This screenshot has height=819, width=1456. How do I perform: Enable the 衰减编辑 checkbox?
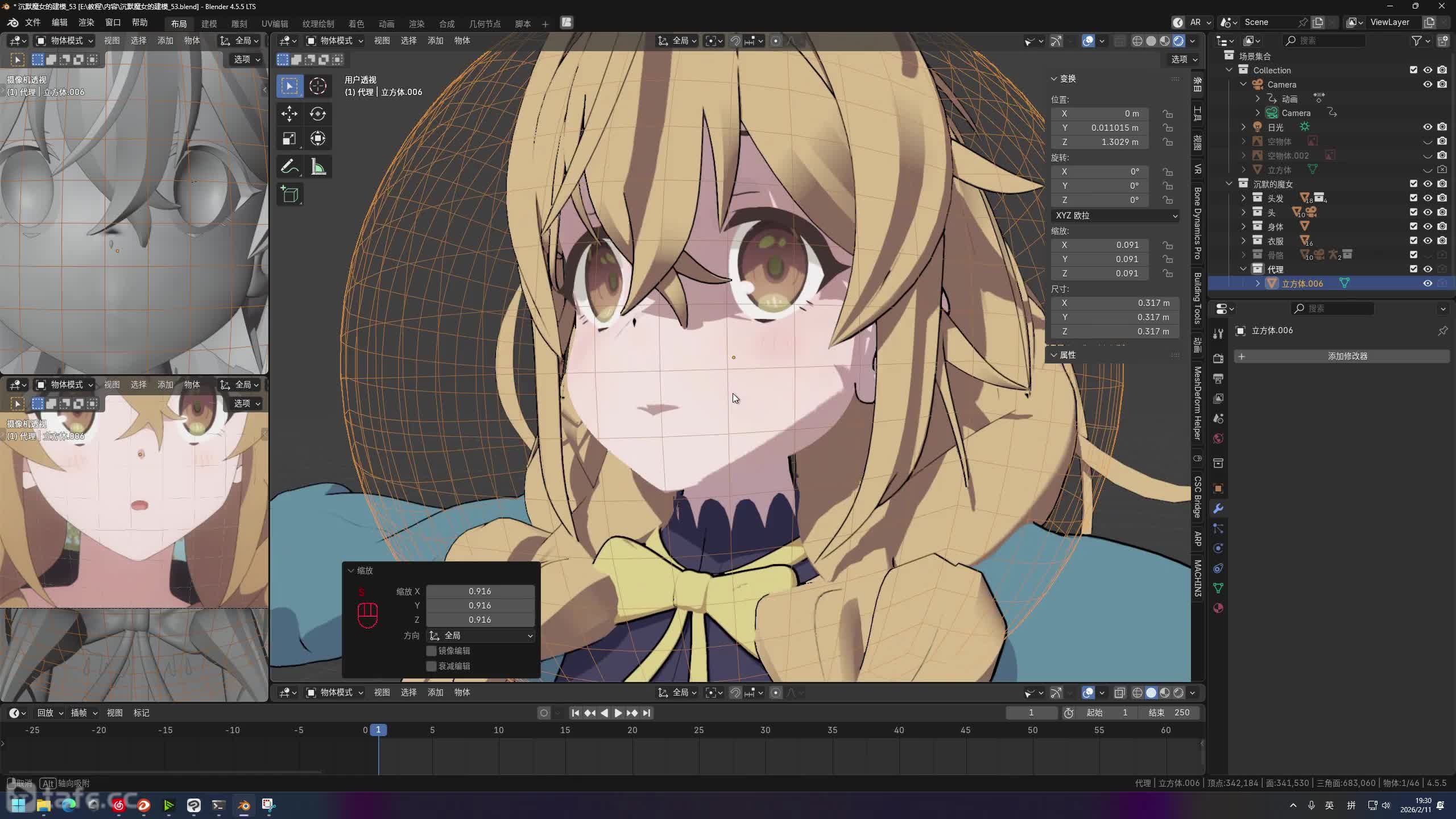pos(431,666)
